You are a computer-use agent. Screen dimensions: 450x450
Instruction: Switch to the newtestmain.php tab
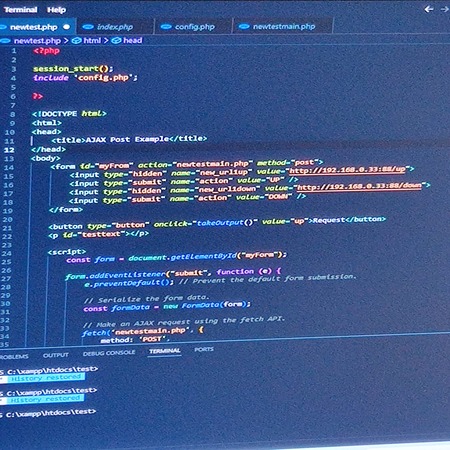[x=283, y=26]
